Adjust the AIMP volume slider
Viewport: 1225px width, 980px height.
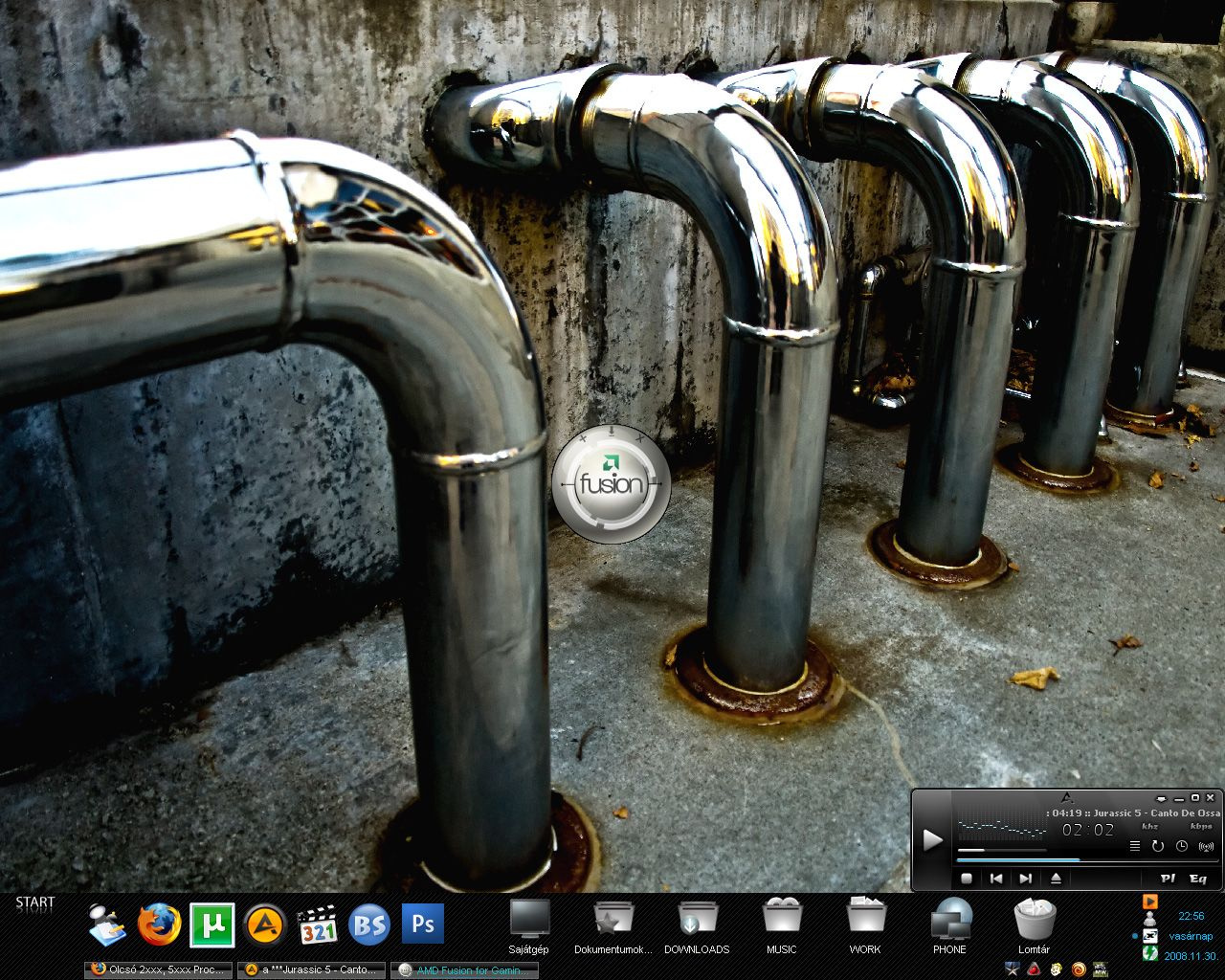click(1002, 850)
